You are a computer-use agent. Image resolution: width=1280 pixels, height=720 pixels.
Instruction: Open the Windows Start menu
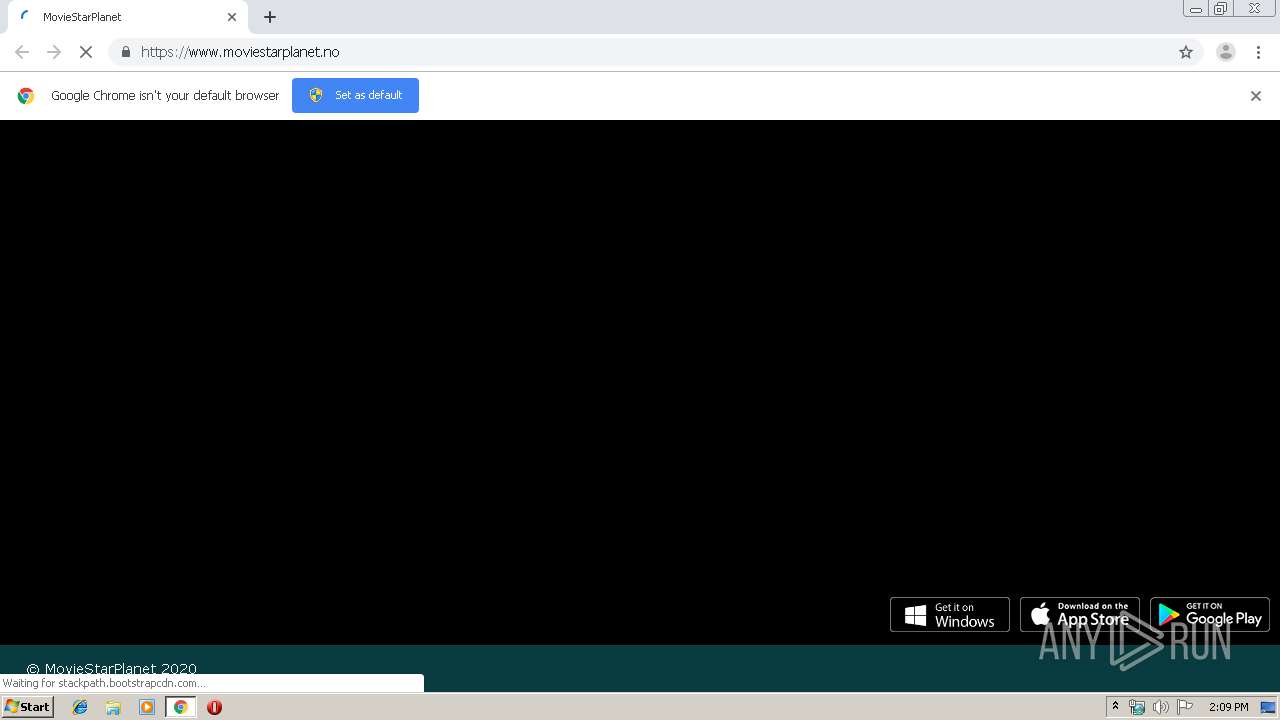[28, 707]
